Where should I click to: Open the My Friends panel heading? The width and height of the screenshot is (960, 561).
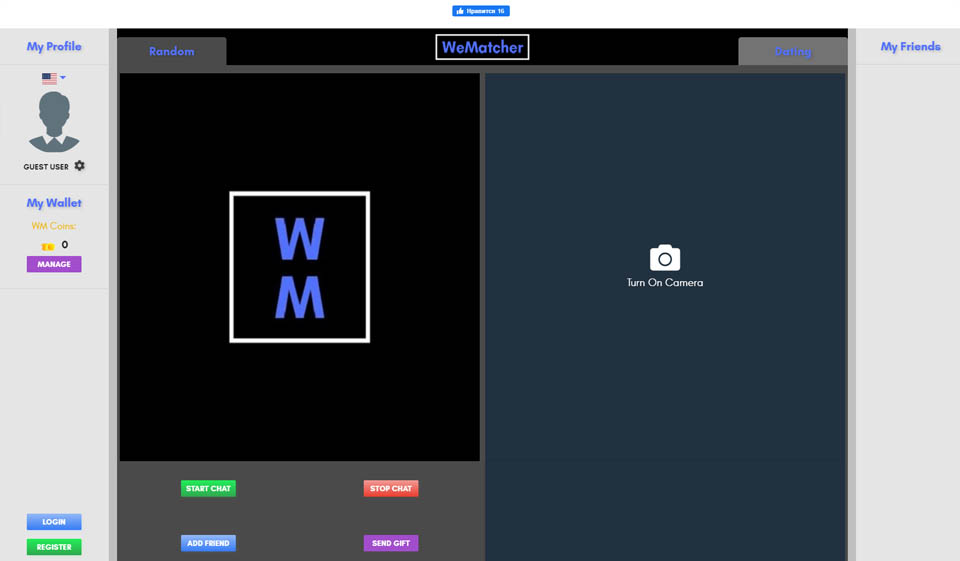tap(910, 46)
